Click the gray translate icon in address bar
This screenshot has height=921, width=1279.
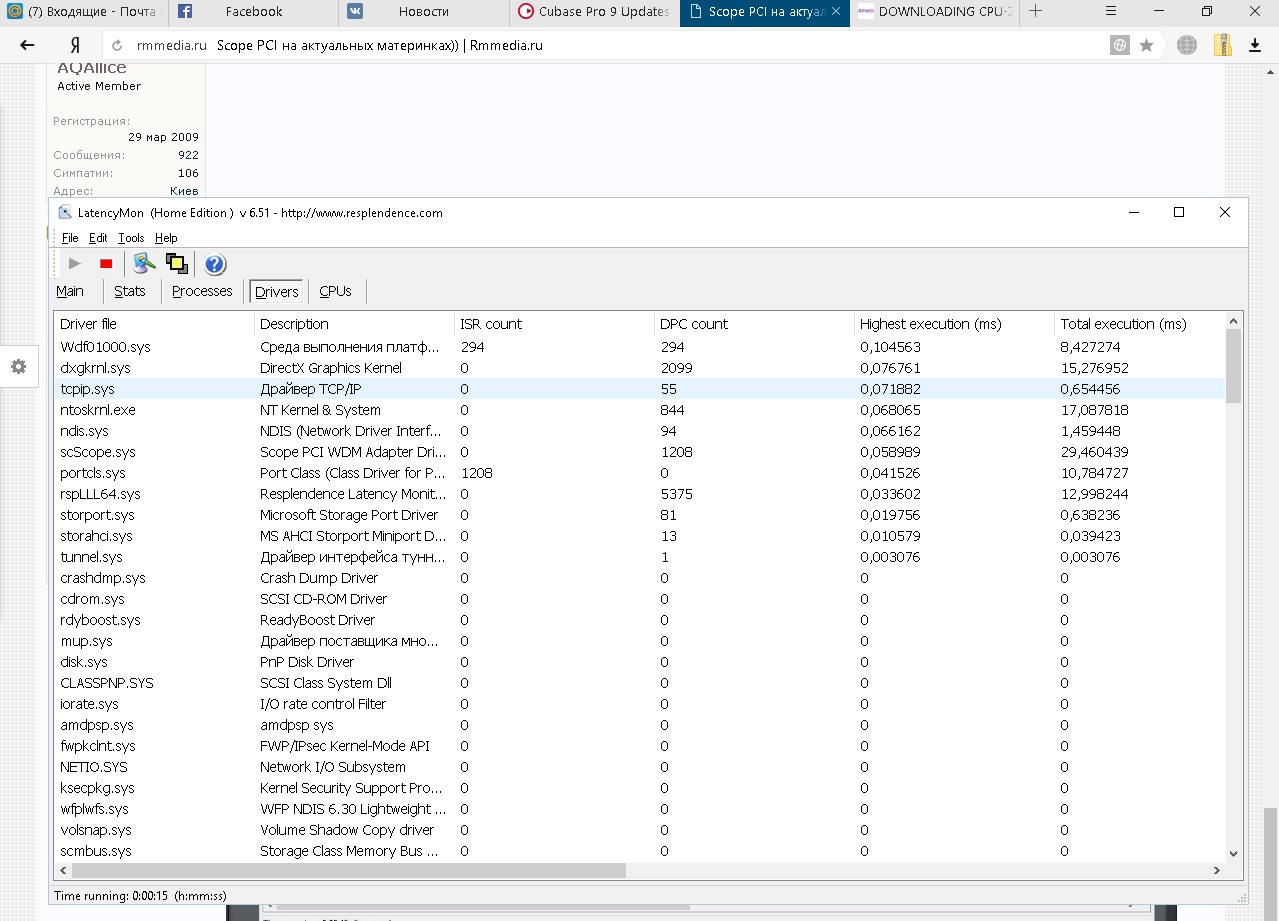[x=1120, y=45]
